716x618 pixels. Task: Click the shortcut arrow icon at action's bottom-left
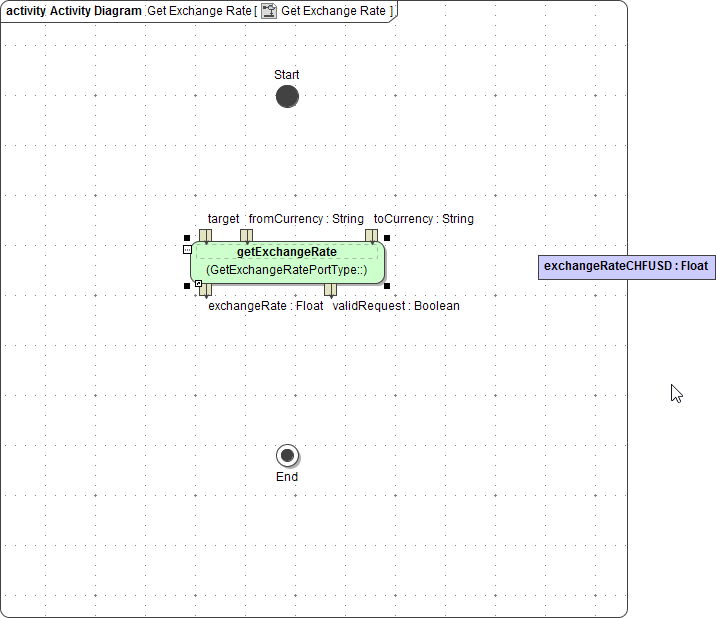tap(198, 284)
